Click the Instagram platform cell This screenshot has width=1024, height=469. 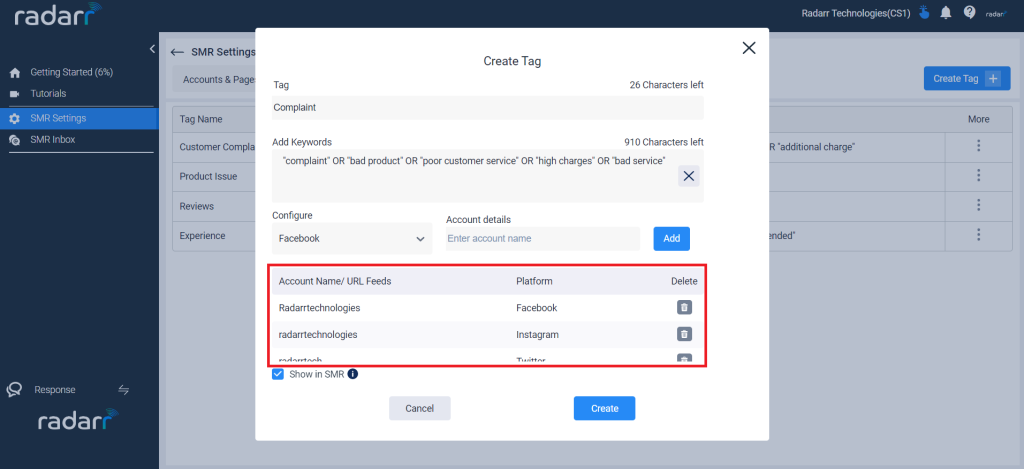[x=537, y=334]
